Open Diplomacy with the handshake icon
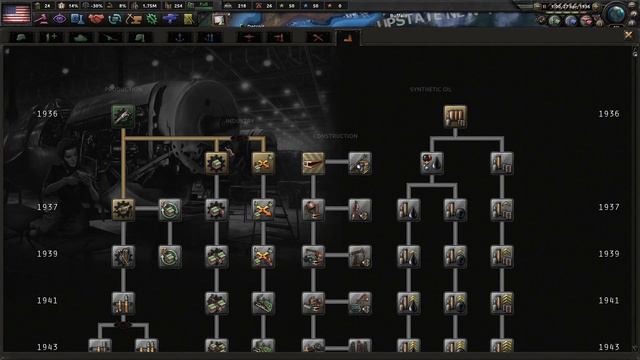Image resolution: width=640 pixels, height=360 pixels. tap(96, 19)
